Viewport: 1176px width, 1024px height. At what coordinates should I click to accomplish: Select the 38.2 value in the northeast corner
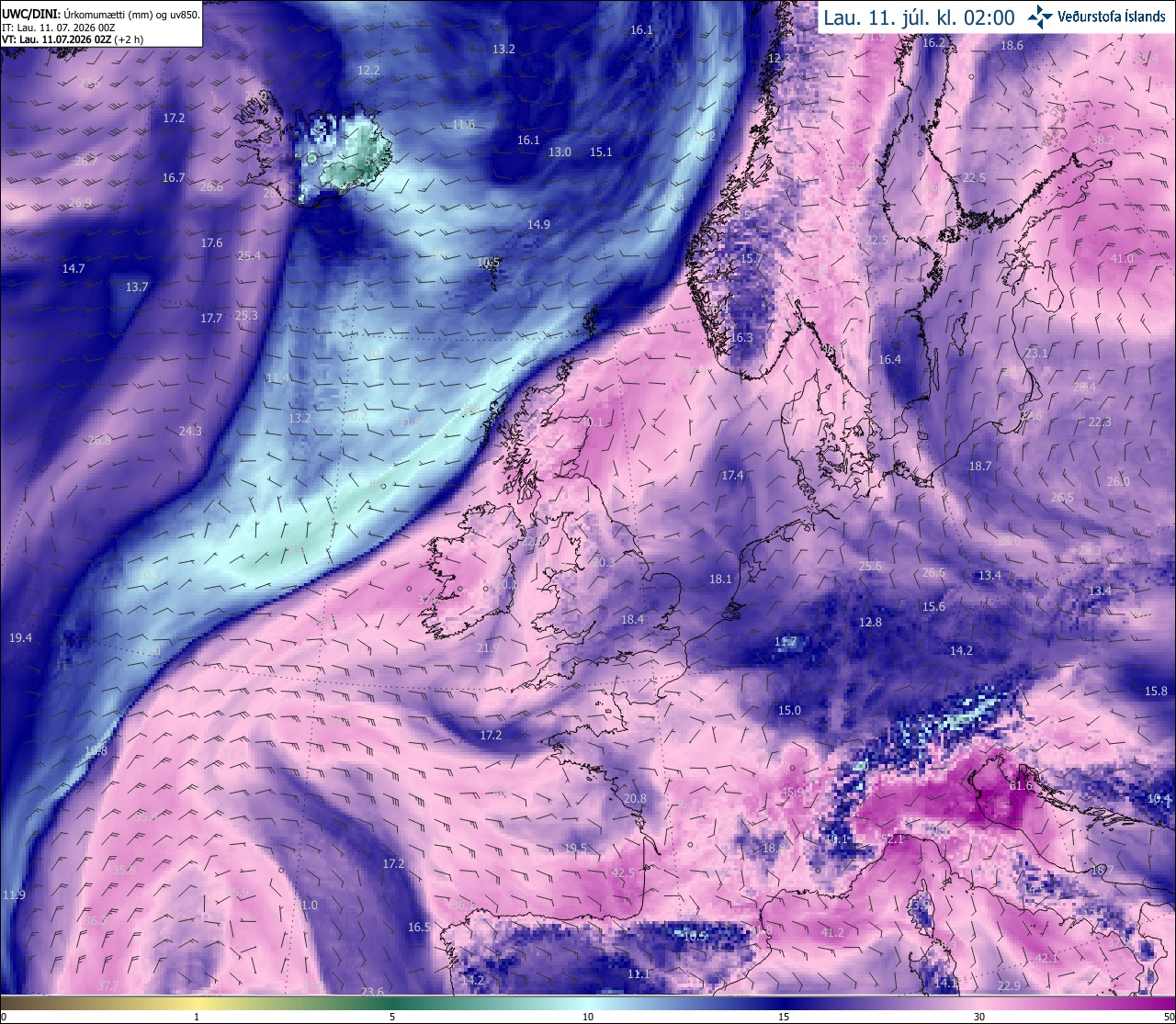coord(1102,141)
